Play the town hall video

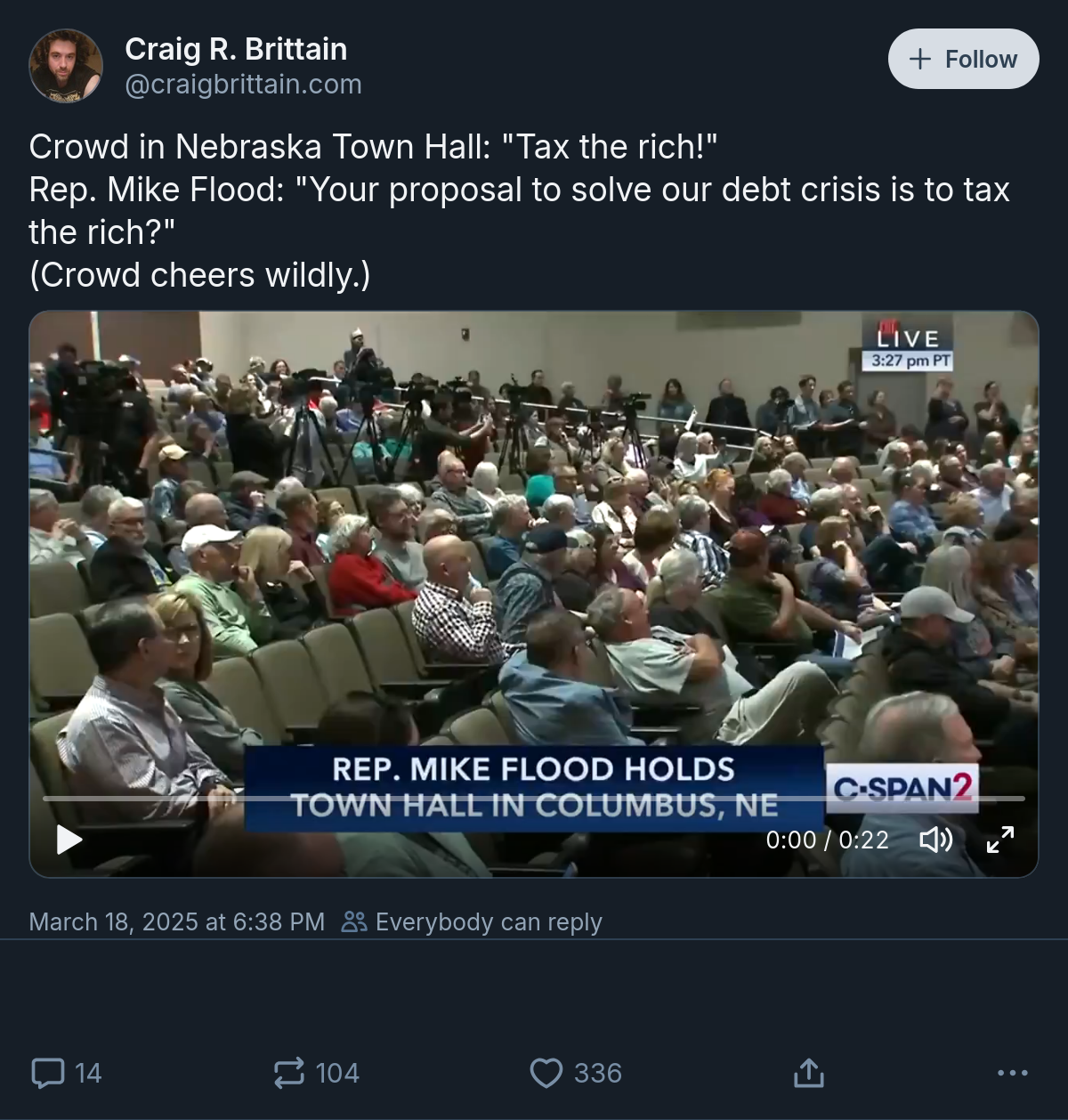[69, 839]
